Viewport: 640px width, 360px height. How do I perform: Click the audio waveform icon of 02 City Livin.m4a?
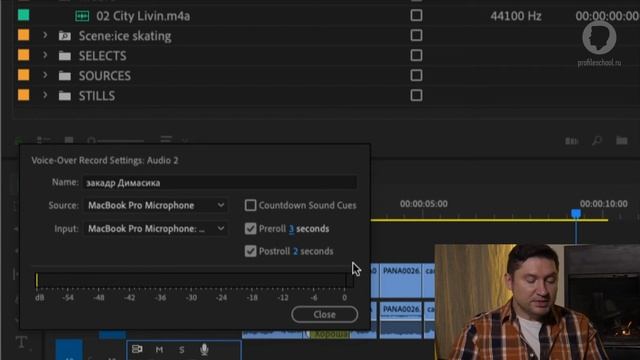[82, 16]
